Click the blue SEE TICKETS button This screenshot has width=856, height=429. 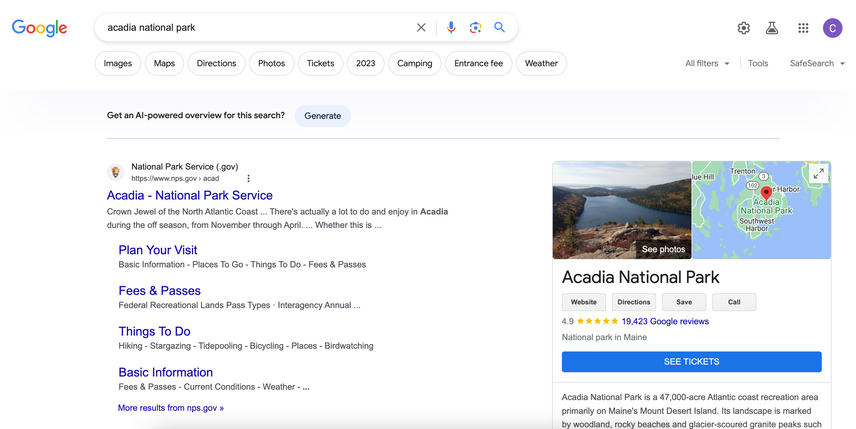692,361
